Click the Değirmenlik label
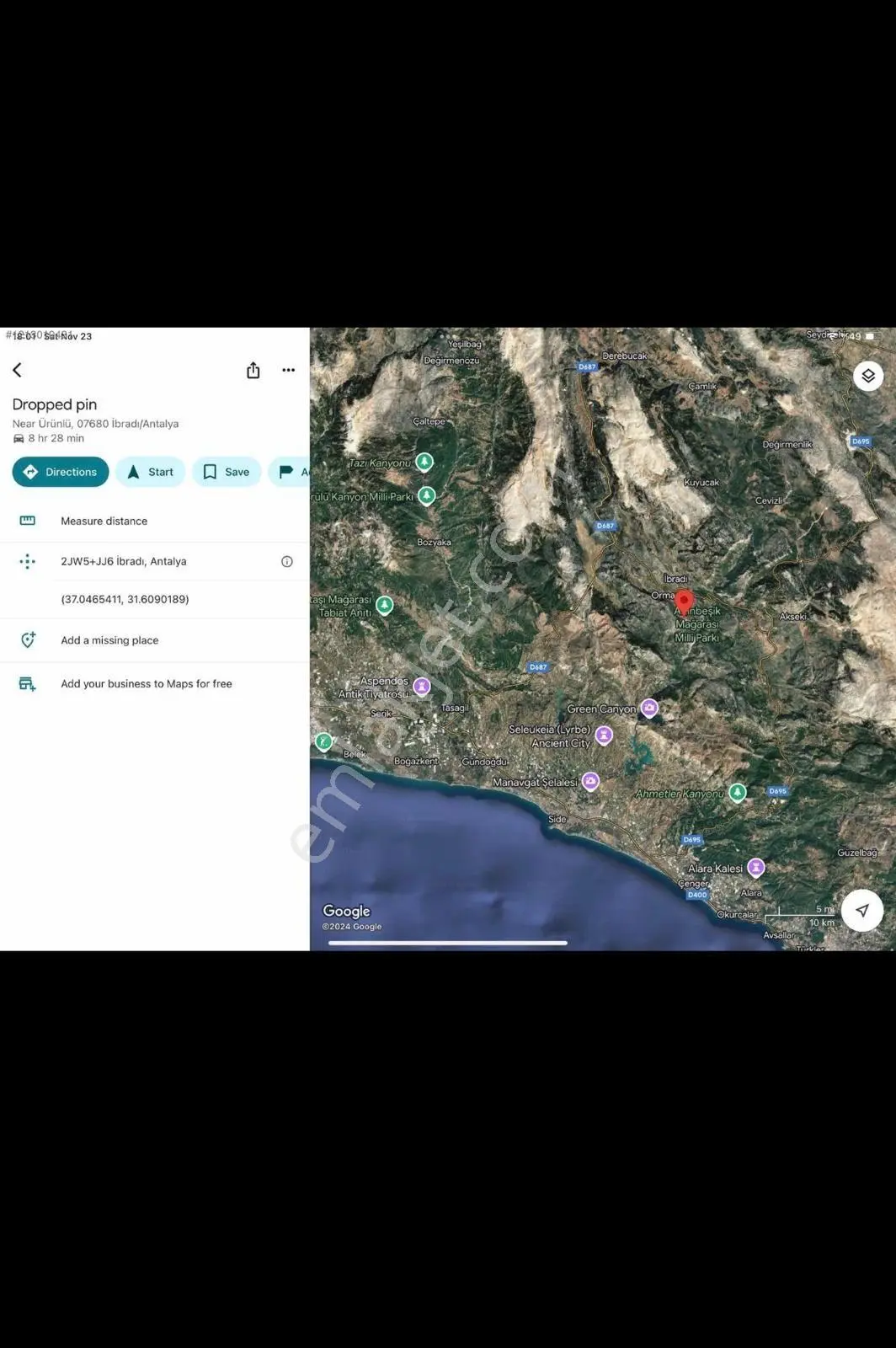The image size is (896, 1348). 787,444
